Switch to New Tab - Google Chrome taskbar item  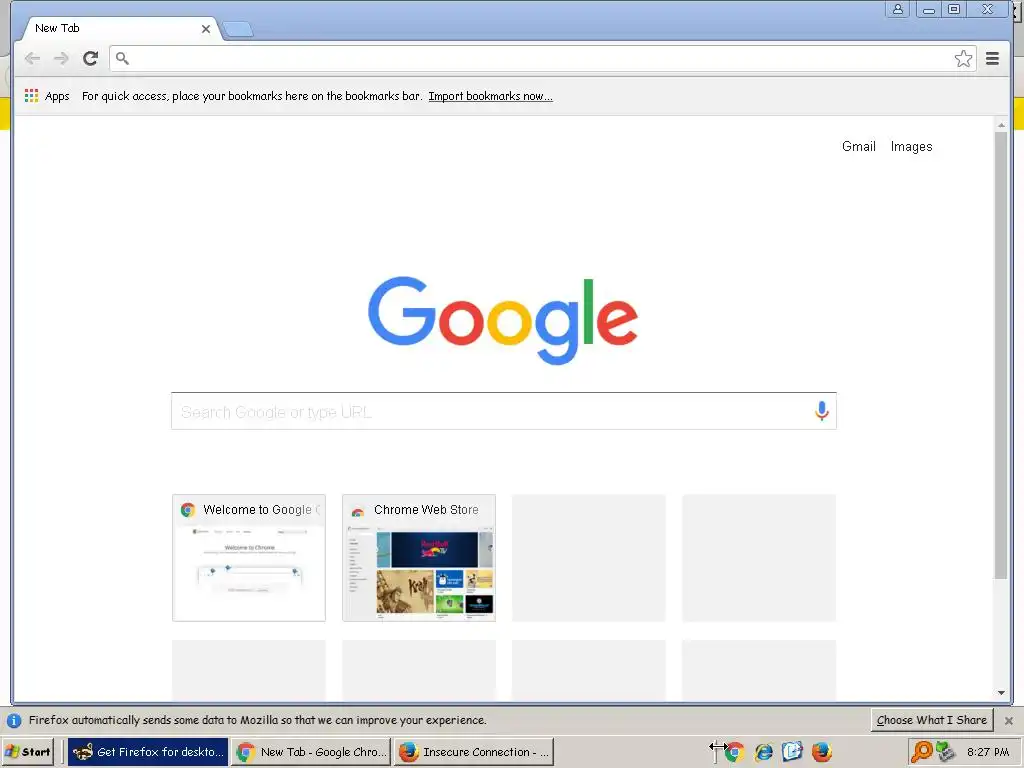[312, 752]
